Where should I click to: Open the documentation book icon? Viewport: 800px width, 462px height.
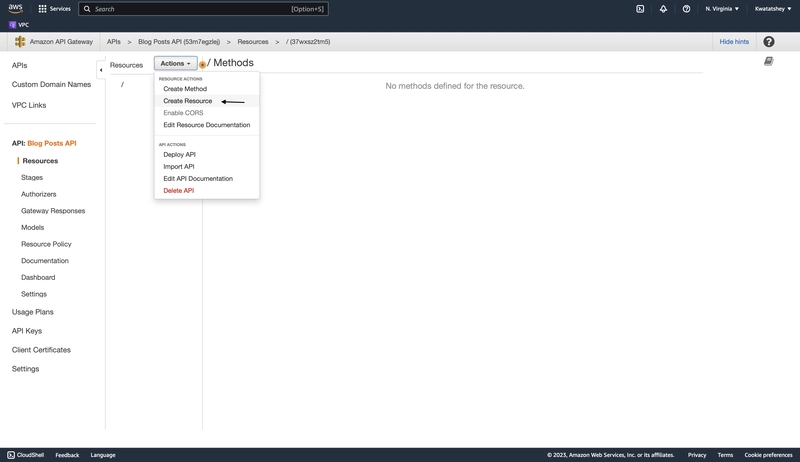point(768,61)
